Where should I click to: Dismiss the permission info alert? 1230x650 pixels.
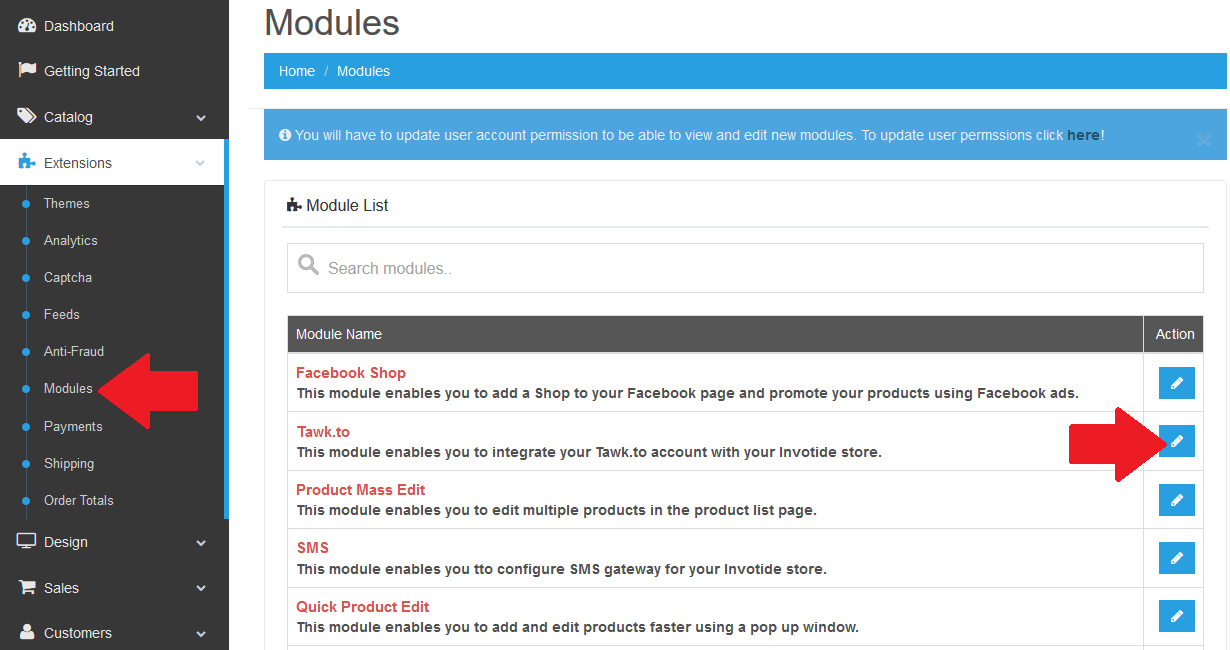tap(1204, 140)
